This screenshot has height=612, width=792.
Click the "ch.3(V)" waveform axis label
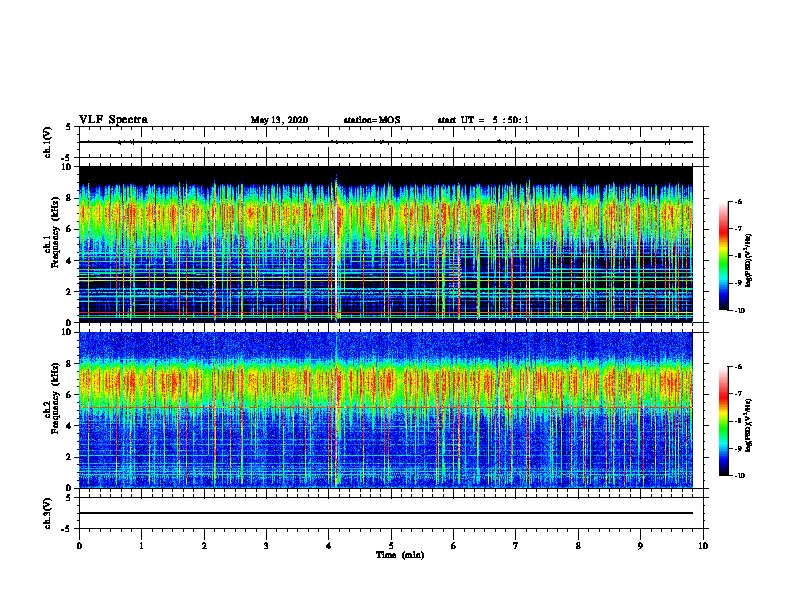(x=48, y=513)
